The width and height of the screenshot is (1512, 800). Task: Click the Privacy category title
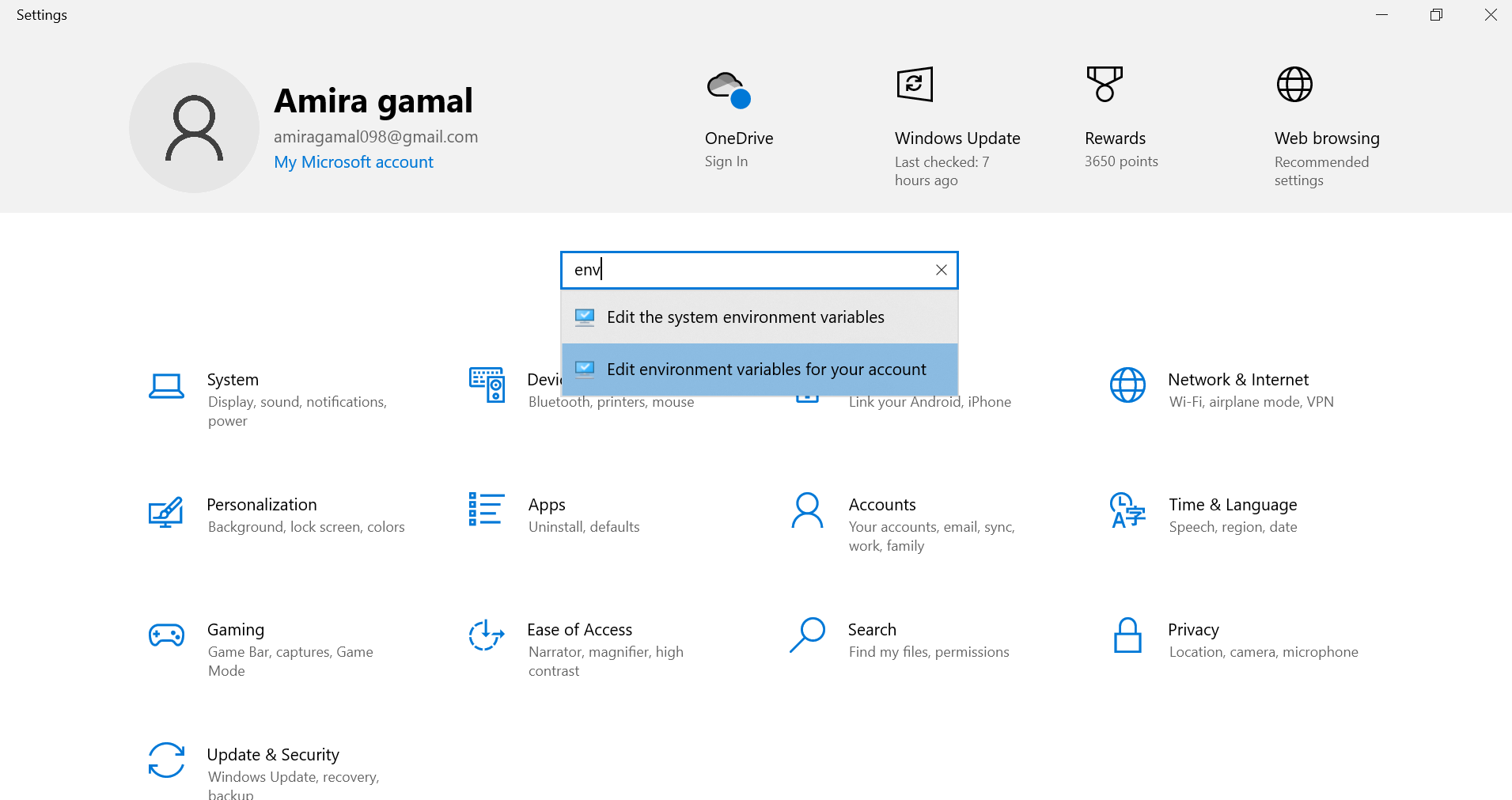coord(1193,630)
